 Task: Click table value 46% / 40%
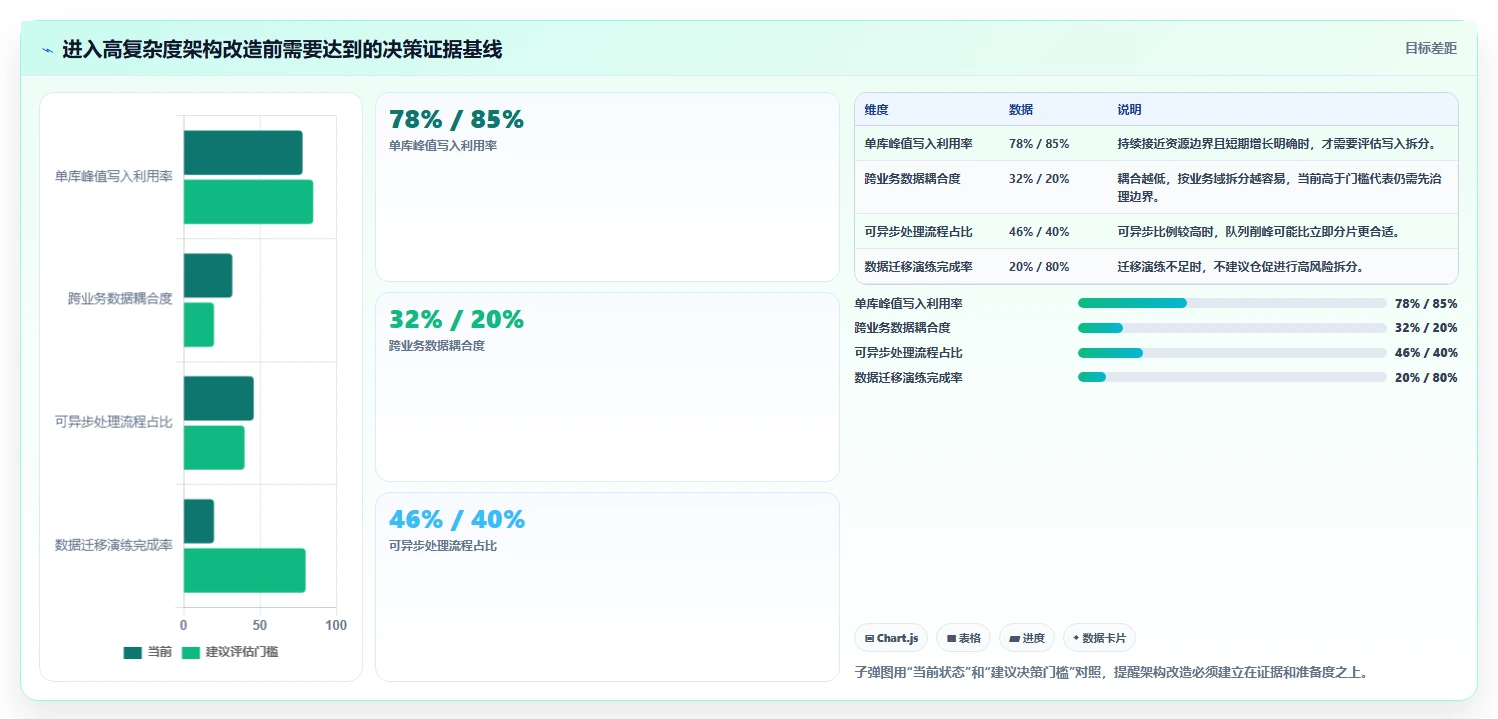tap(1039, 232)
